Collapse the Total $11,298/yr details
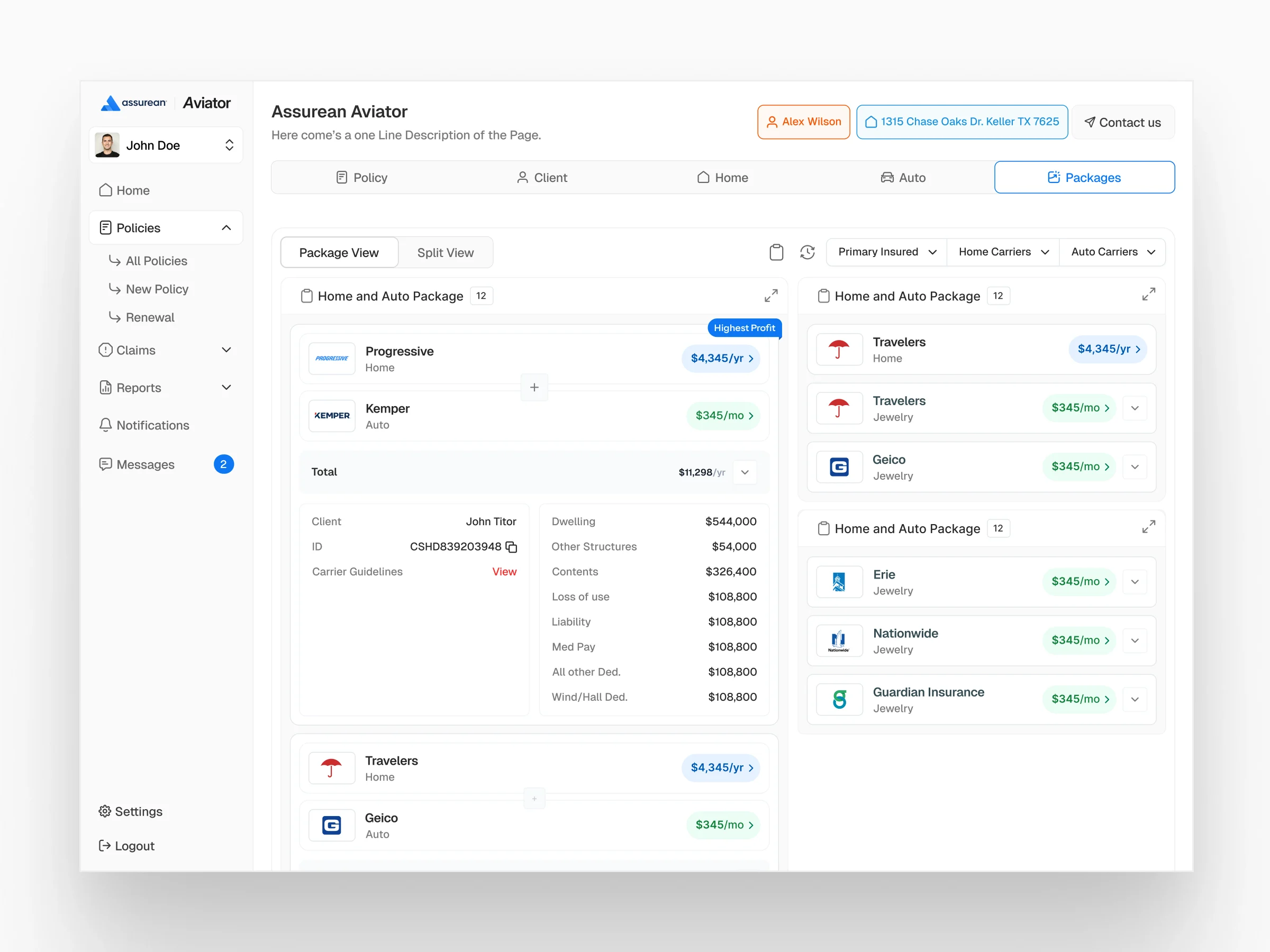This screenshot has height=952, width=1270. 745,472
